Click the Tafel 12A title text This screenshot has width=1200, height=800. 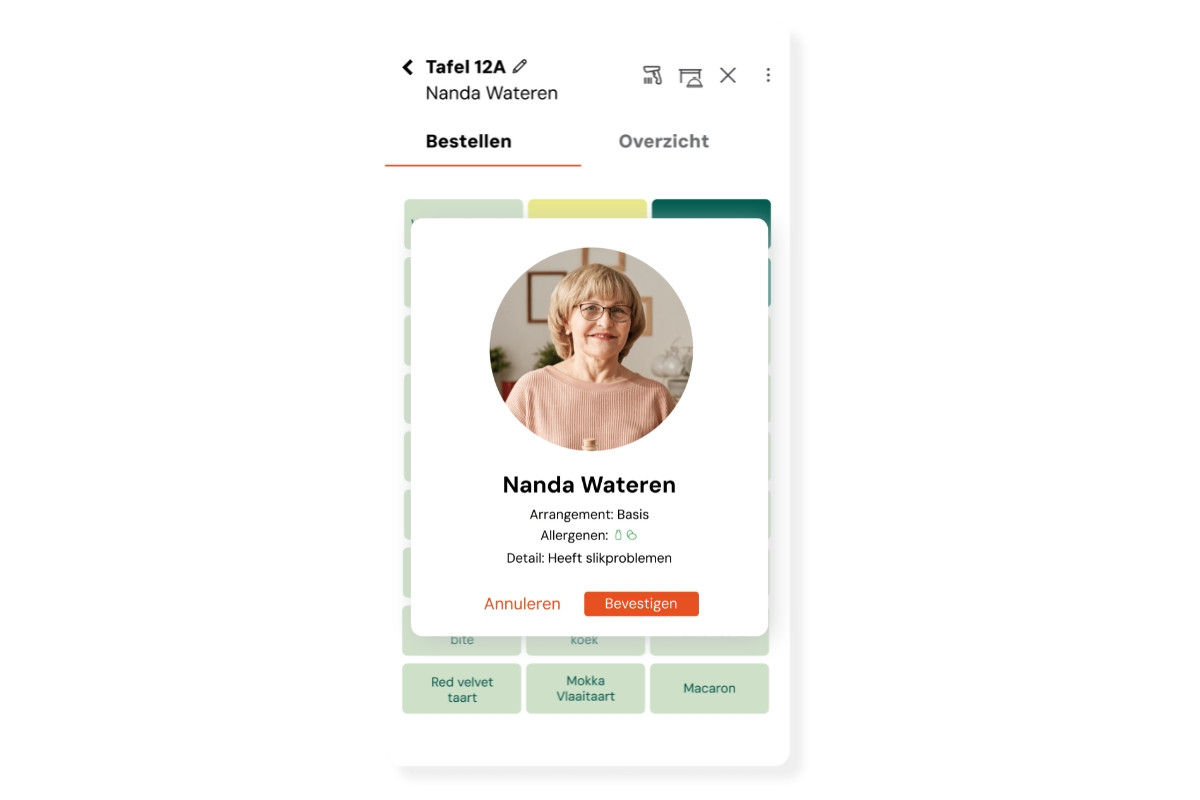click(466, 67)
